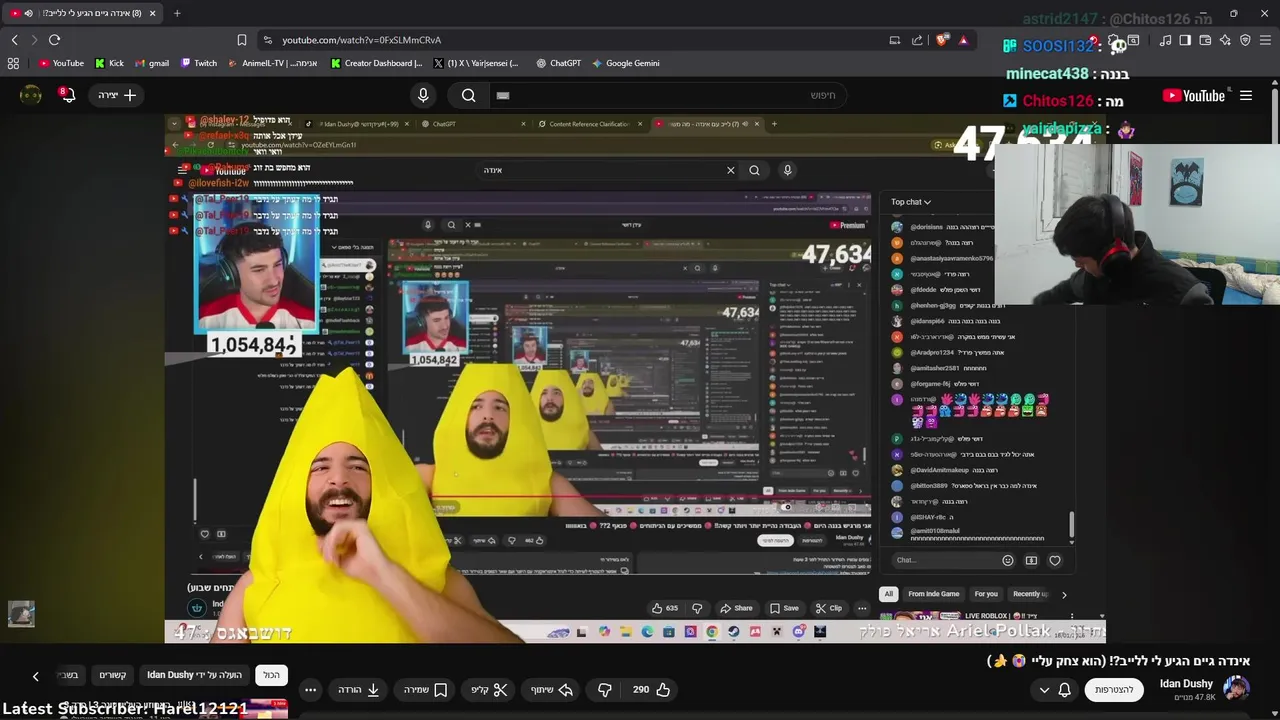Open the ChatGPT bookmark
The height and width of the screenshot is (720, 1280).
click(x=558, y=63)
